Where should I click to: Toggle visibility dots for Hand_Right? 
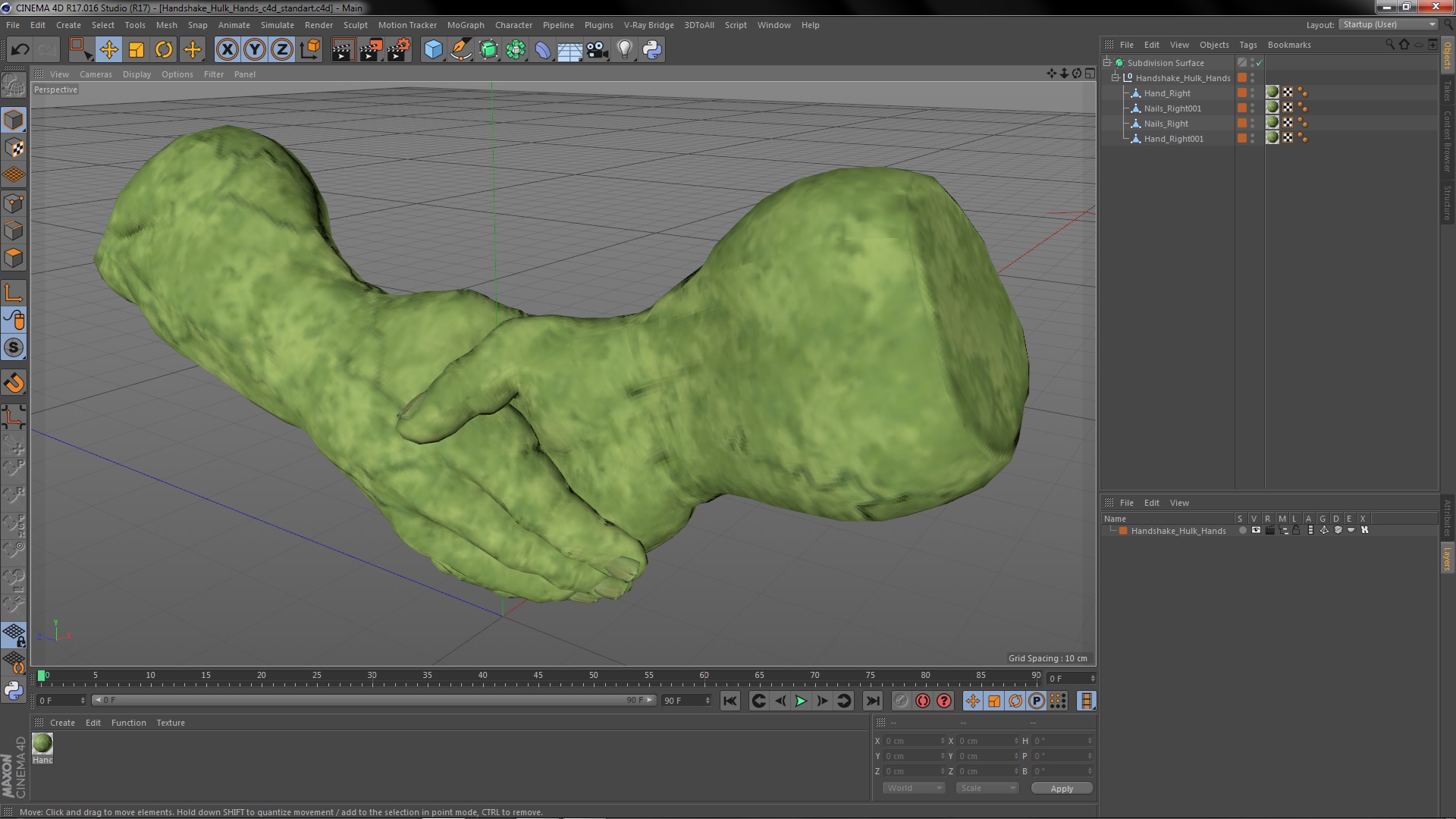(x=1252, y=93)
